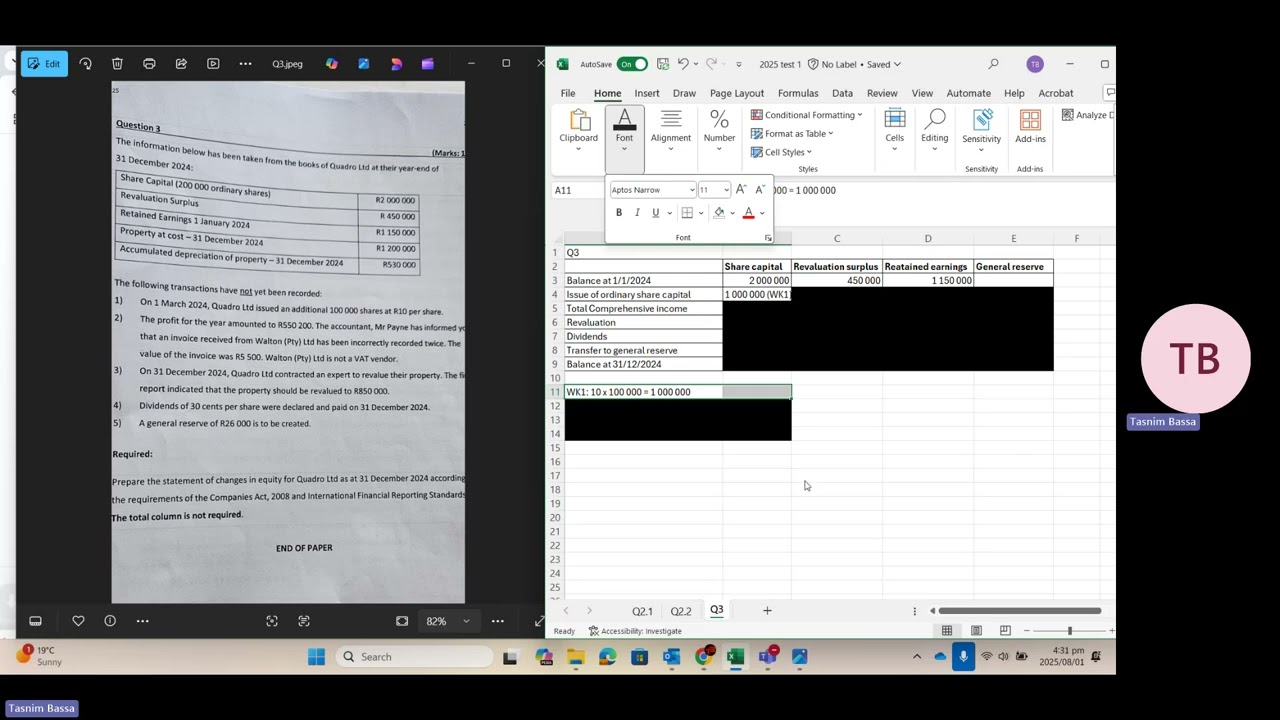Favorite the image with heart icon
Viewport: 1280px width, 720px height.
(78, 621)
